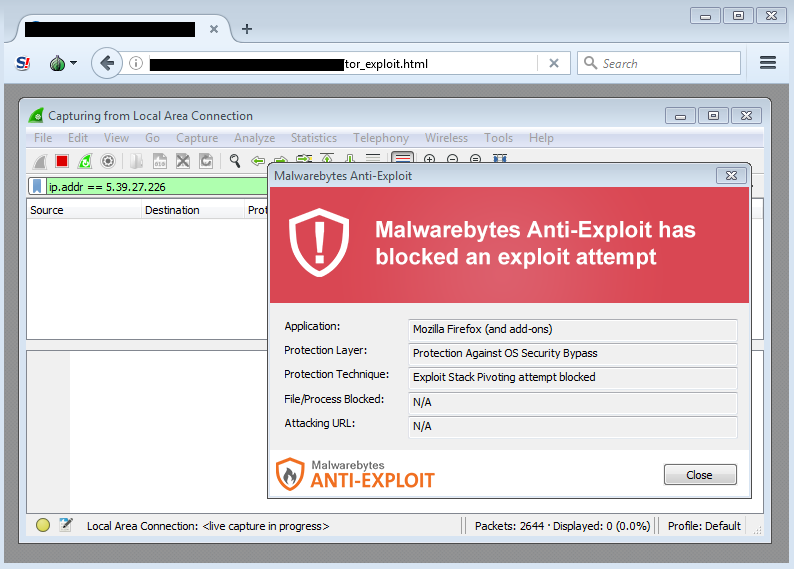Click the open capture file icon
This screenshot has height=569, width=794.
[x=136, y=161]
